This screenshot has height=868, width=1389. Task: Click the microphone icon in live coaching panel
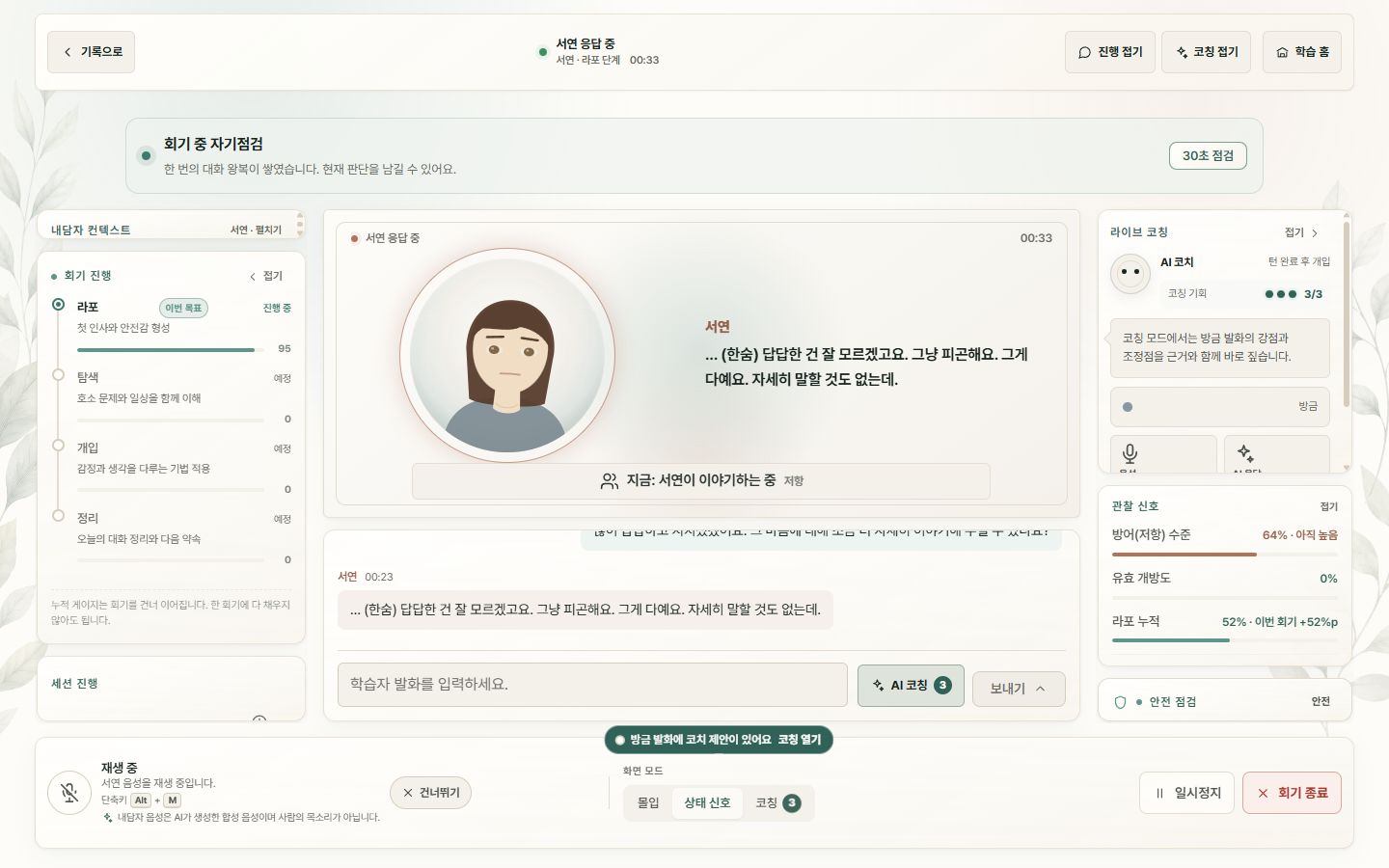coord(1130,452)
